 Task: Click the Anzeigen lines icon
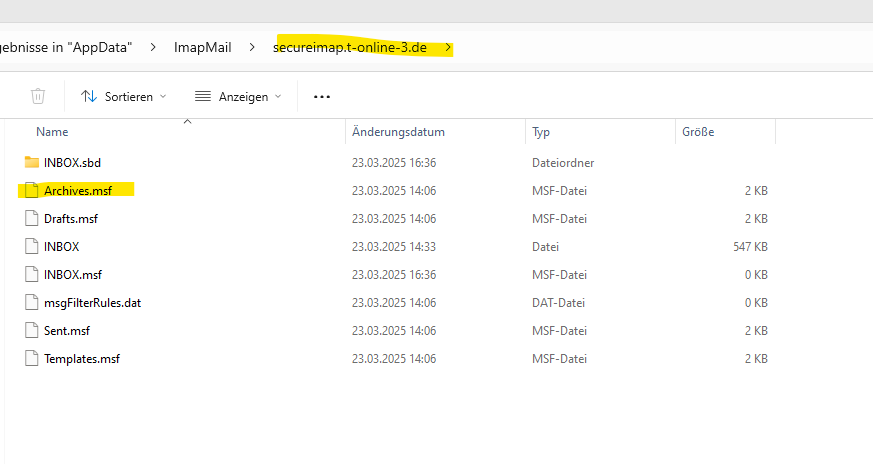coord(203,96)
